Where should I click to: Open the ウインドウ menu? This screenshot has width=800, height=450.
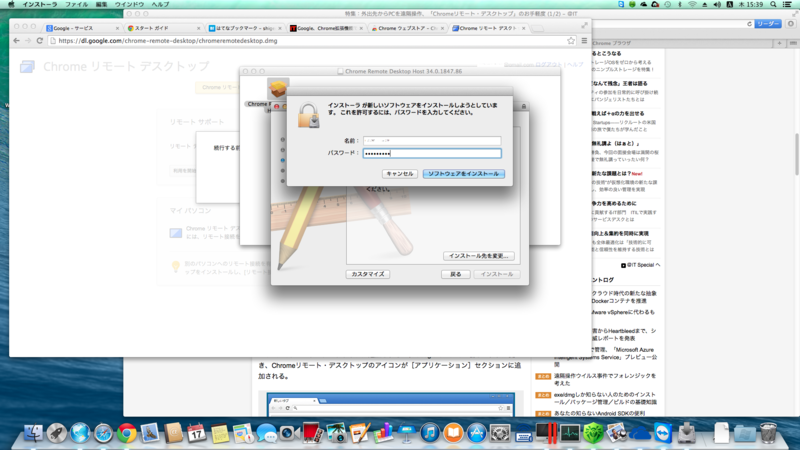[x=129, y=4]
